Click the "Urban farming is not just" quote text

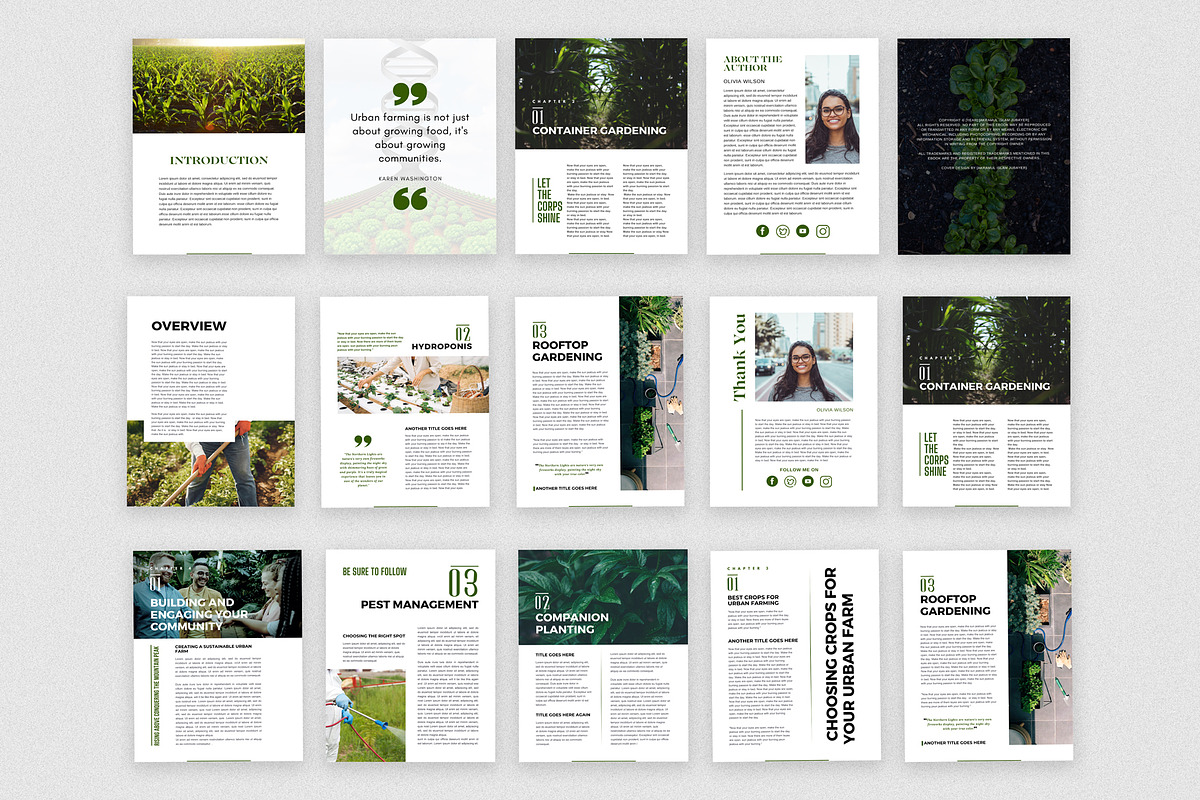point(410,117)
